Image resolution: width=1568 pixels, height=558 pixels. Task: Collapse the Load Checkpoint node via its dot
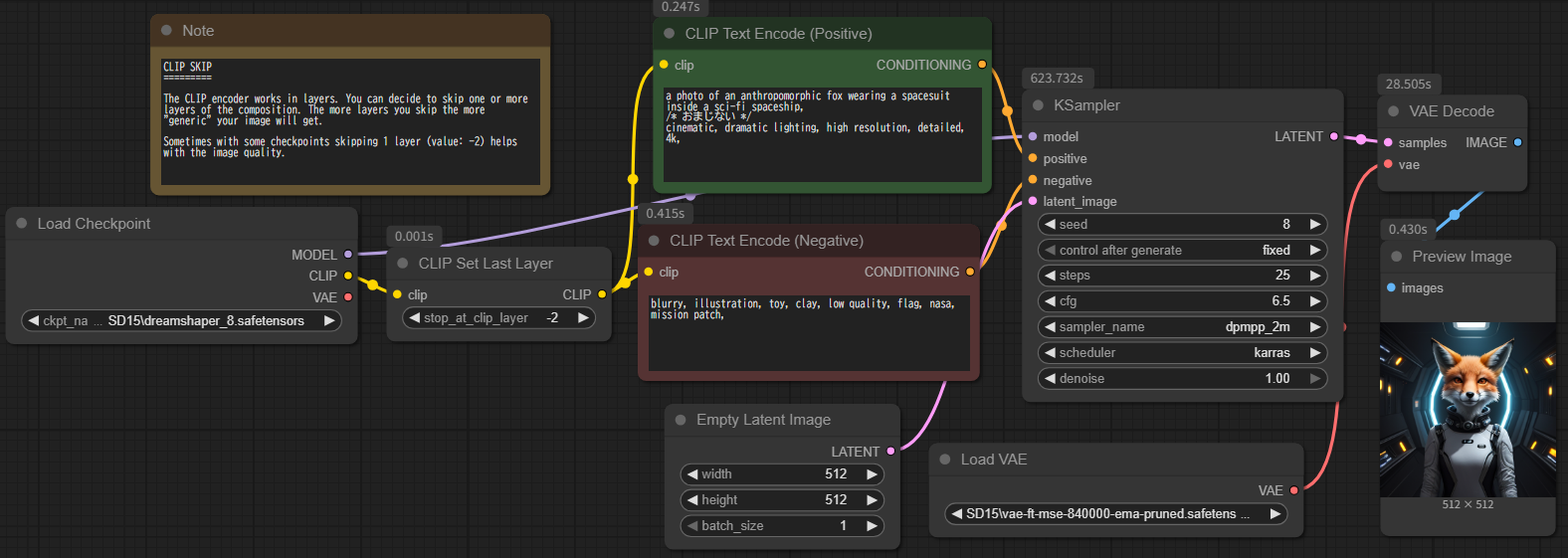(x=22, y=224)
